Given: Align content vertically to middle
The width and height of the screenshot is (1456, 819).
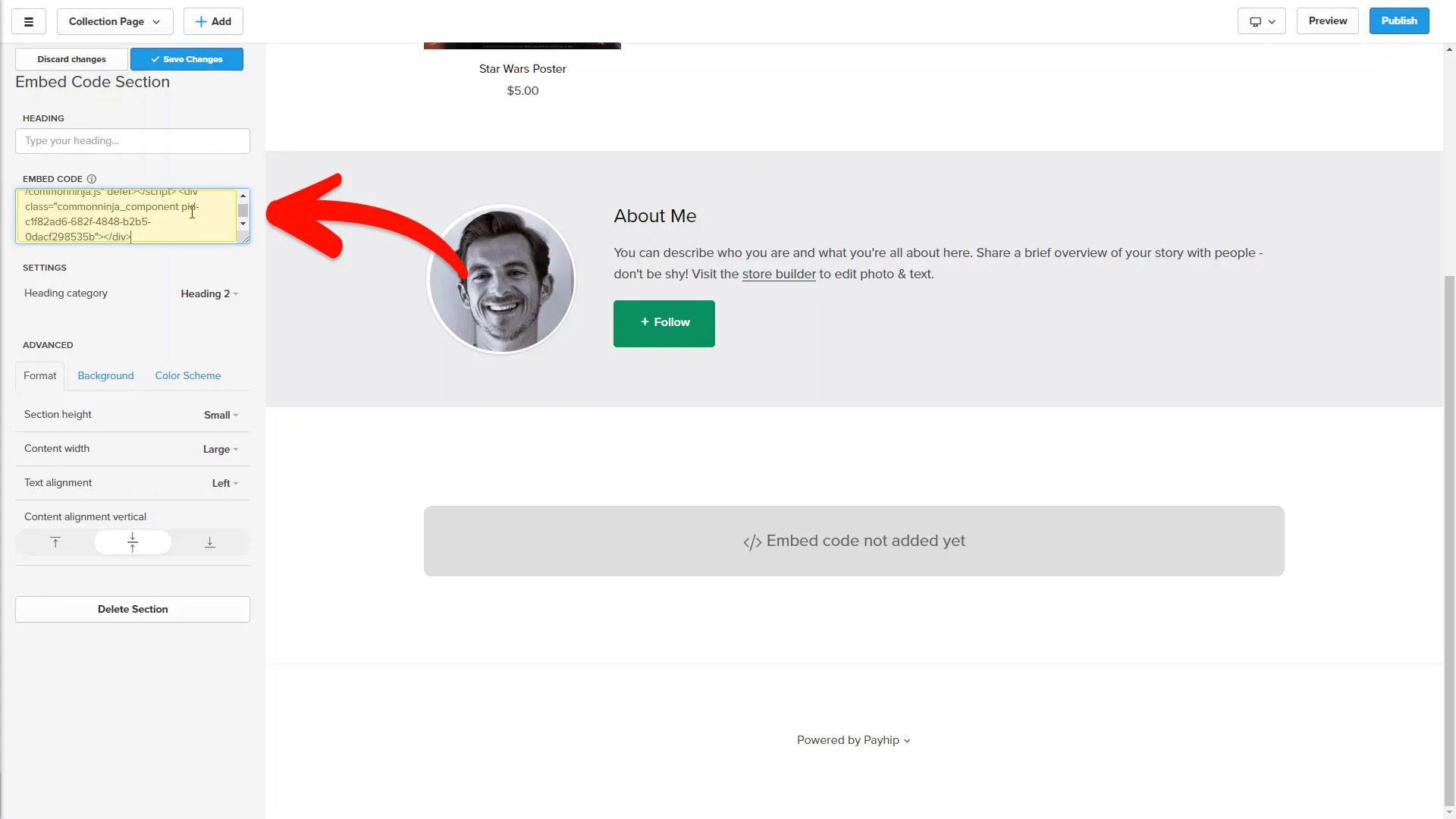Looking at the screenshot, I should [x=133, y=542].
